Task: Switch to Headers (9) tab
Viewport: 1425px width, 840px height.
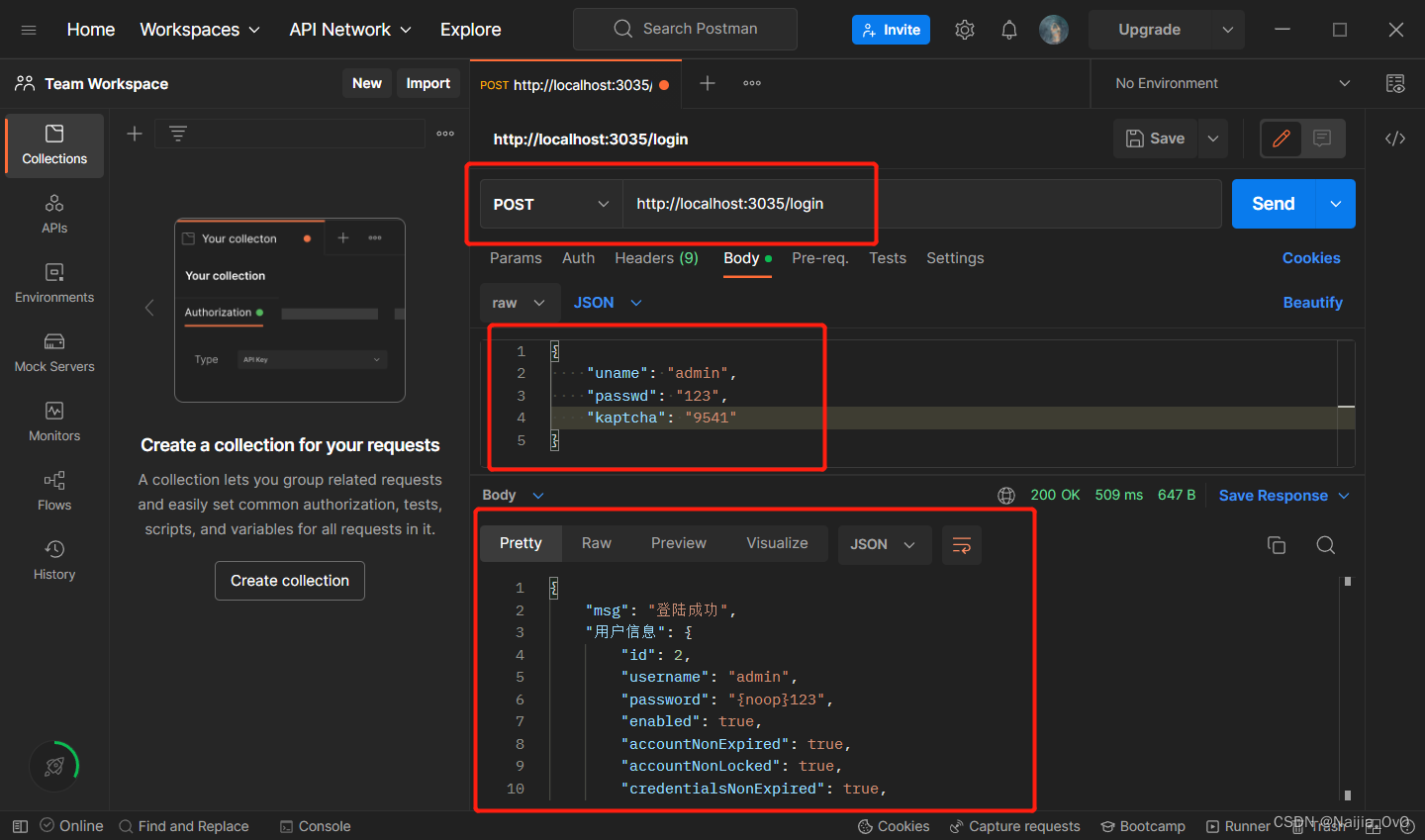Action: 657,258
